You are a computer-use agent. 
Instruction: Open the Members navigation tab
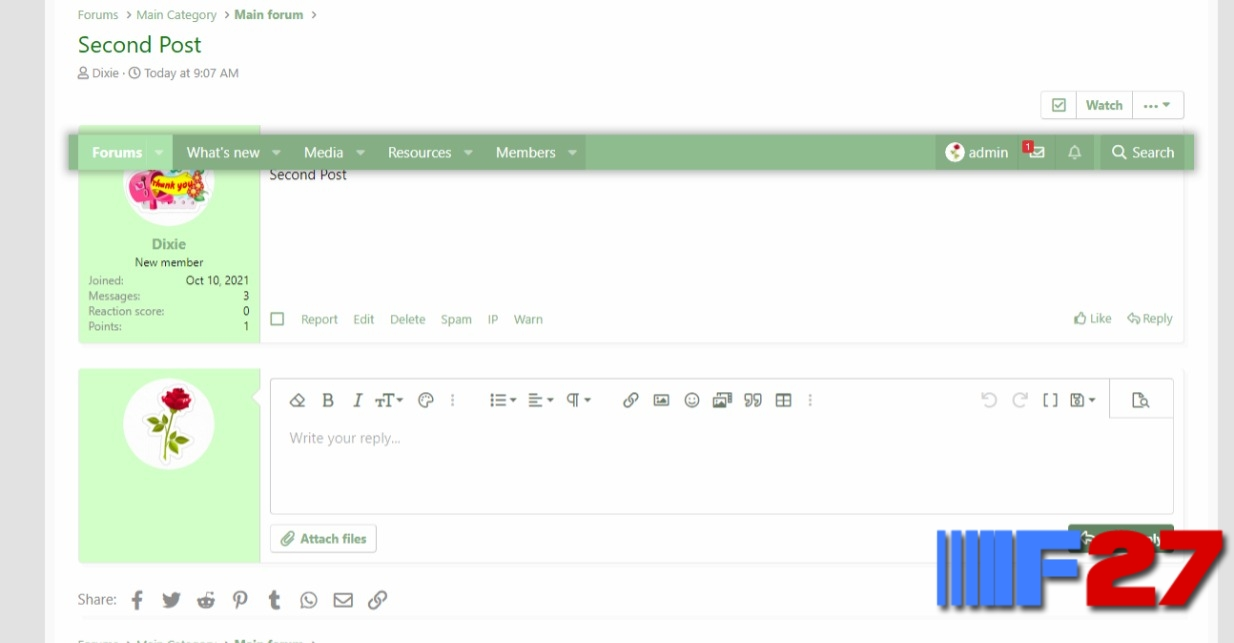525,153
